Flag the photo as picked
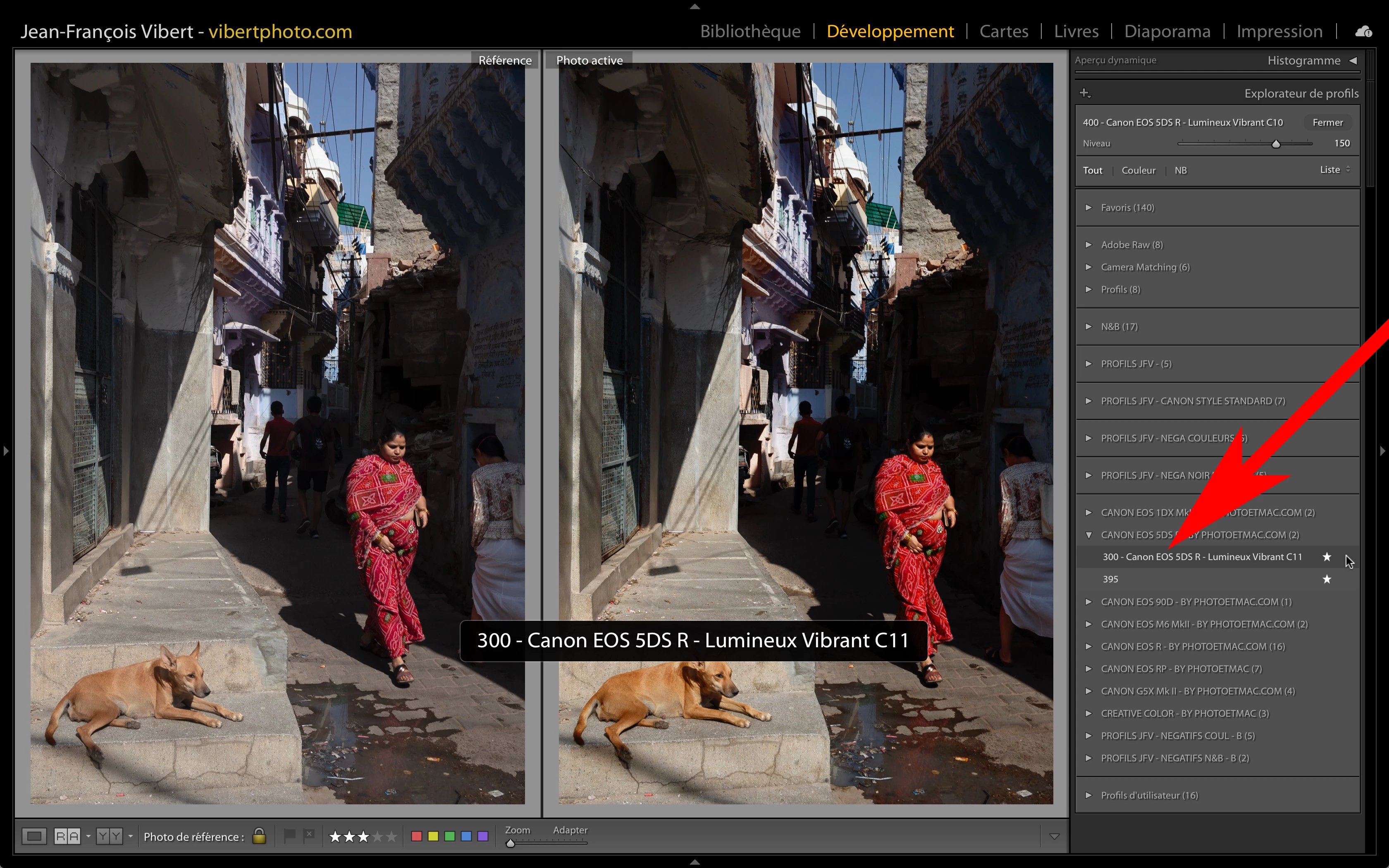This screenshot has width=1389, height=868. 290,836
